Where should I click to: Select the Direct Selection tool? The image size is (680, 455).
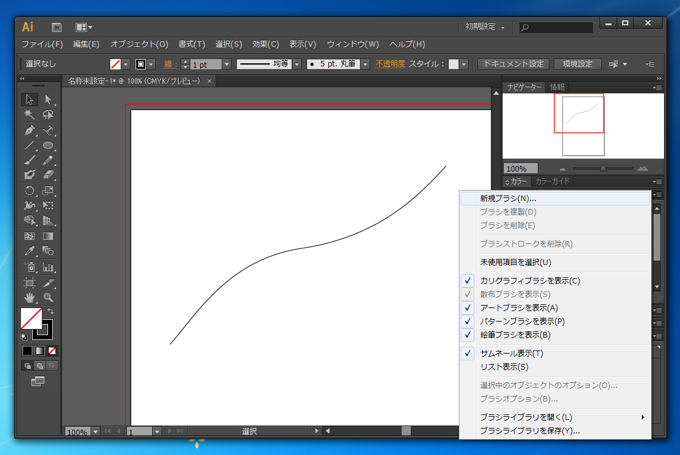pyautogui.click(x=48, y=100)
